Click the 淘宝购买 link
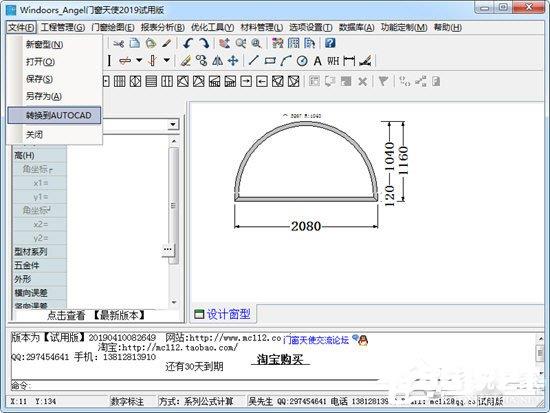The width and height of the screenshot is (550, 413). pyautogui.click(x=280, y=359)
